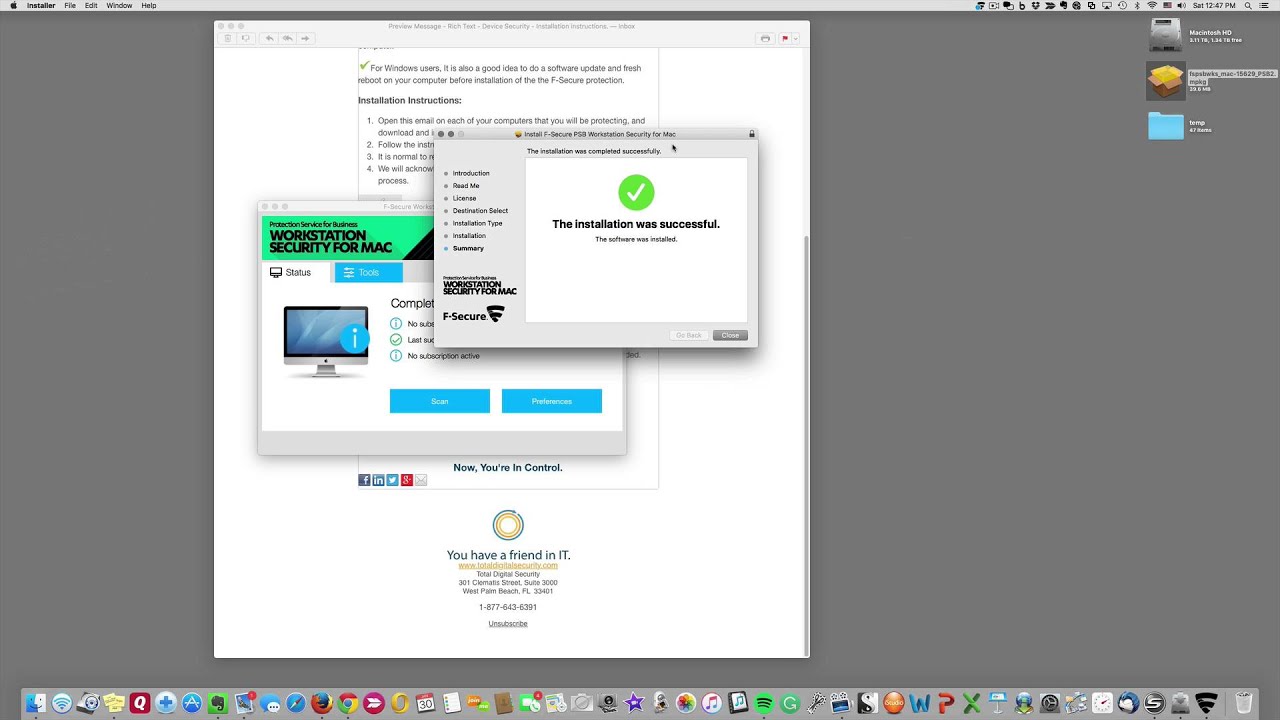Open the F-Secure app icon in the Dock
Image resolution: width=1280 pixels, height=720 pixels.
coord(1207,703)
